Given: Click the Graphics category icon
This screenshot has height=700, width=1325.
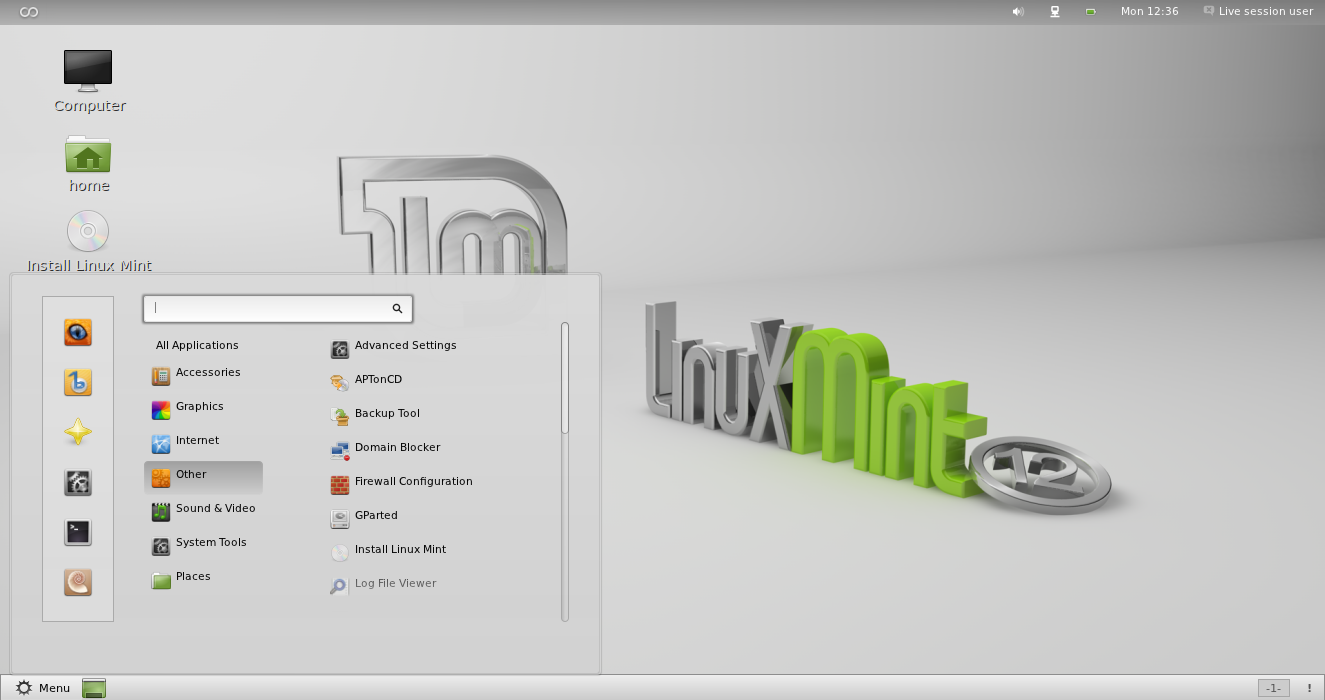Looking at the screenshot, I should click(160, 410).
